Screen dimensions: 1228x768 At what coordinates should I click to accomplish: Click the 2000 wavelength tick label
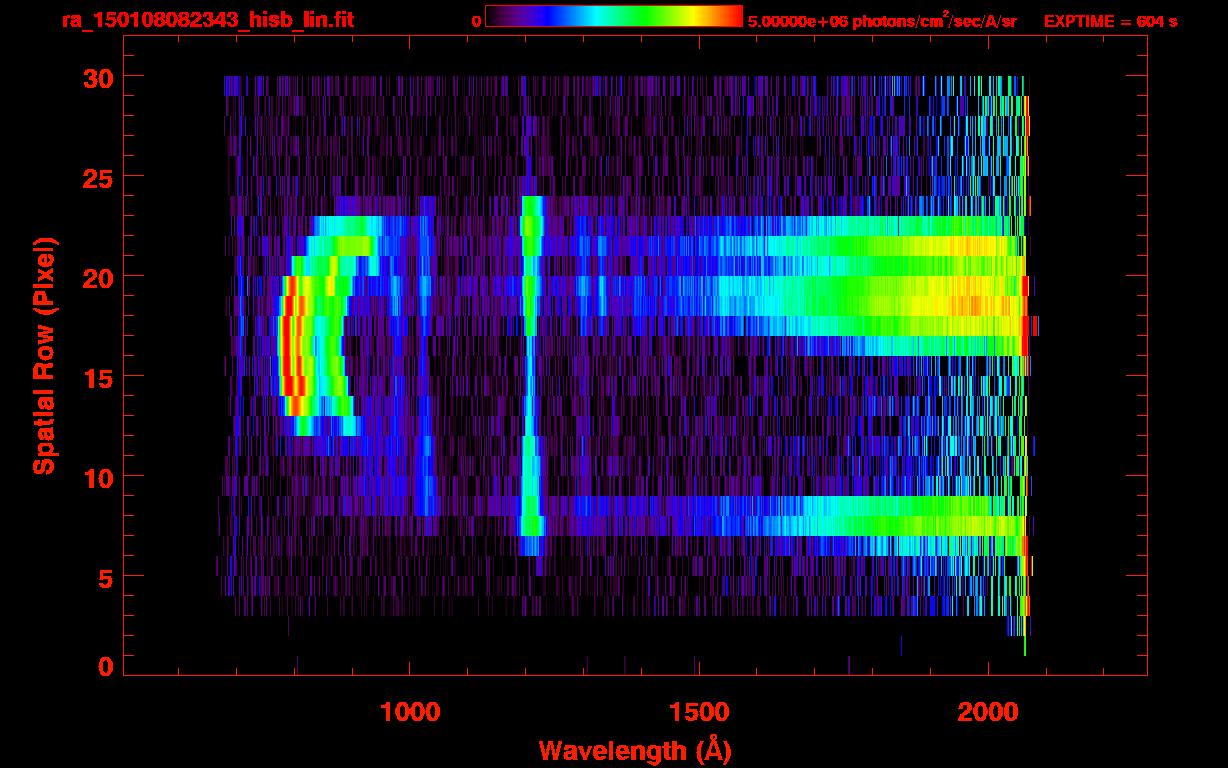(x=988, y=712)
